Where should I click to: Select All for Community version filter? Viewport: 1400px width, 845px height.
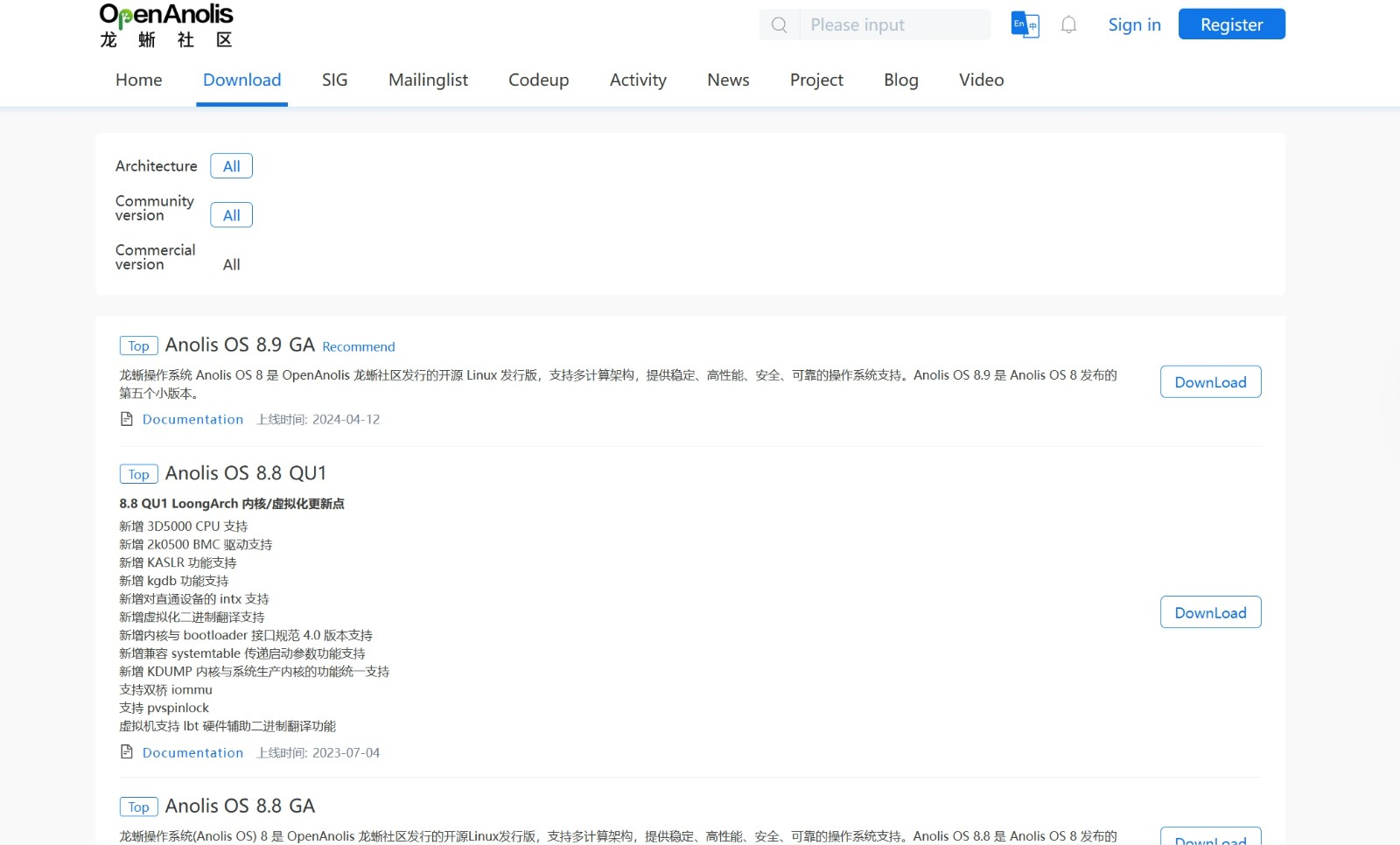click(x=231, y=215)
